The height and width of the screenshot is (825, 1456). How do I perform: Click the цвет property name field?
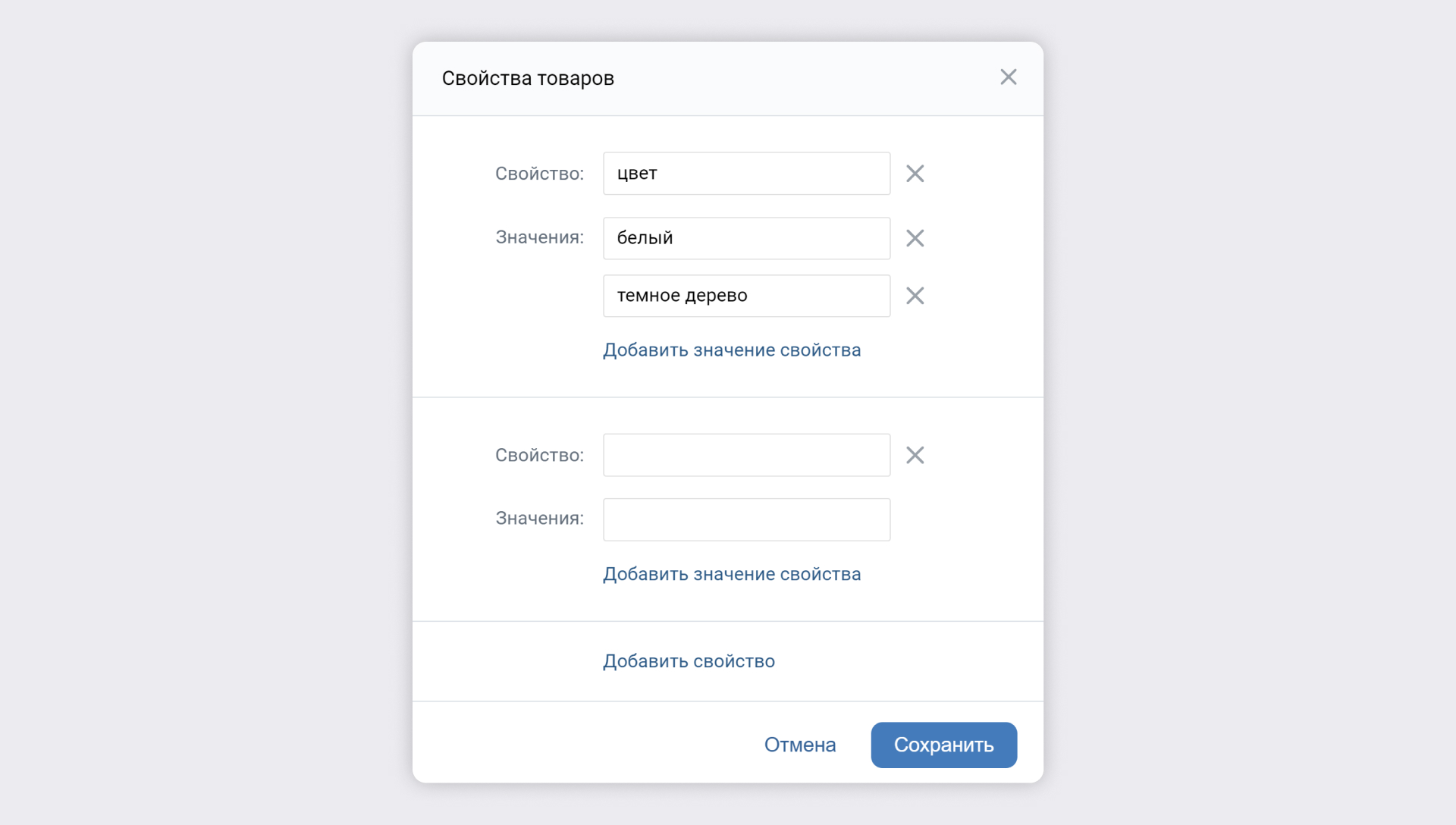tap(746, 174)
